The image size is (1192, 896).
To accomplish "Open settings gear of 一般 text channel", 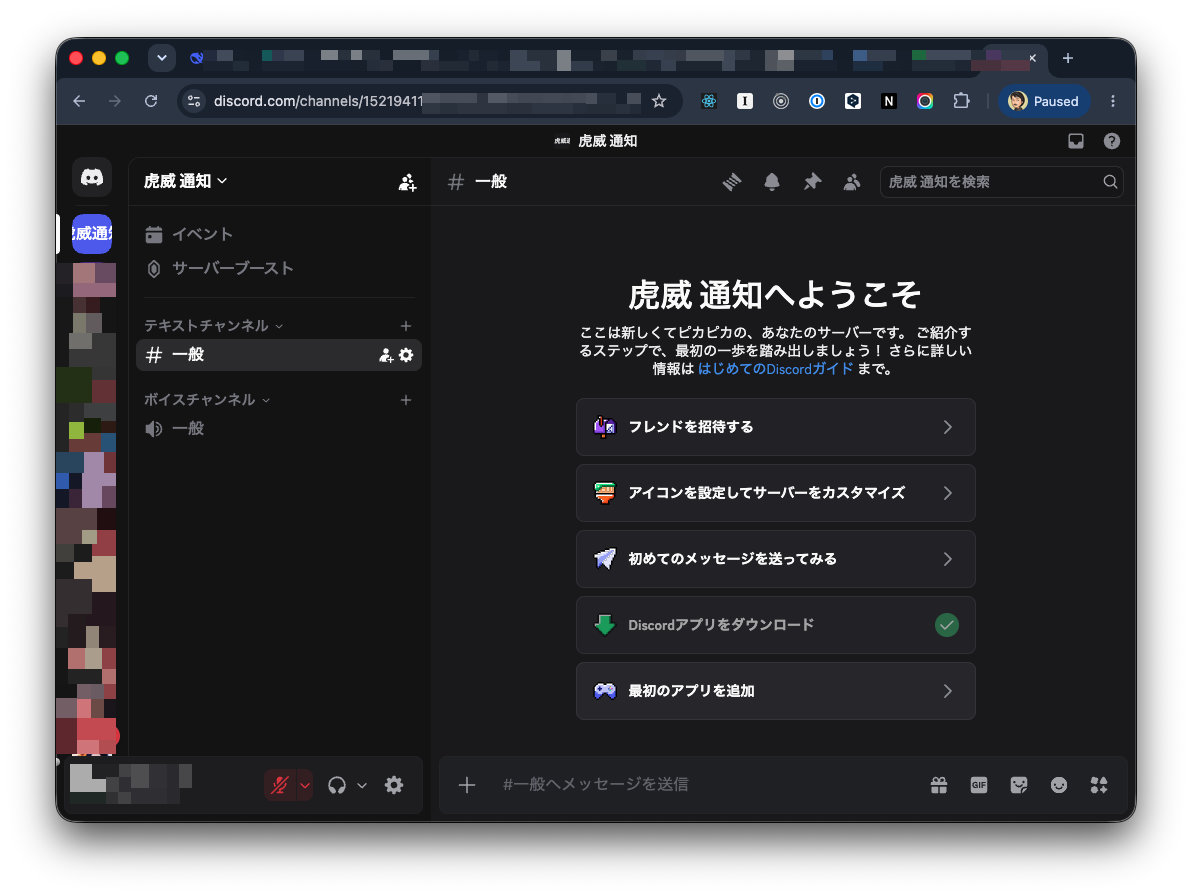I will click(406, 355).
